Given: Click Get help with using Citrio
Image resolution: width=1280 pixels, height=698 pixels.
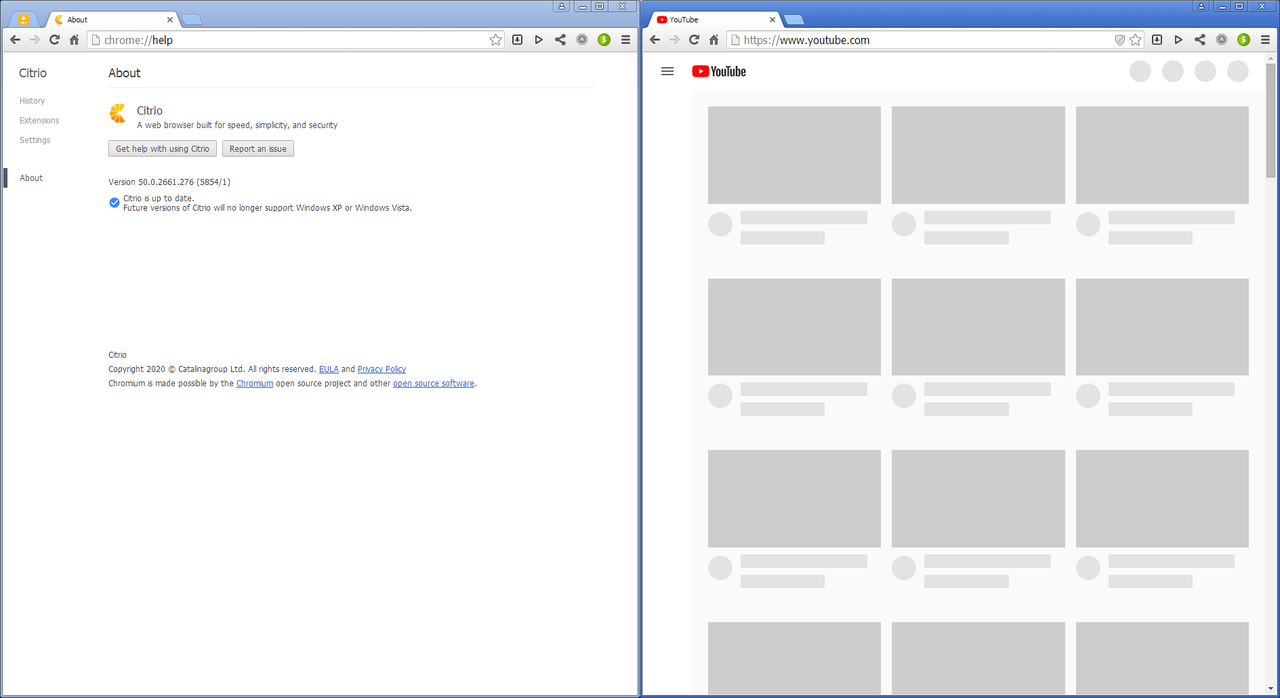Looking at the screenshot, I should (163, 149).
